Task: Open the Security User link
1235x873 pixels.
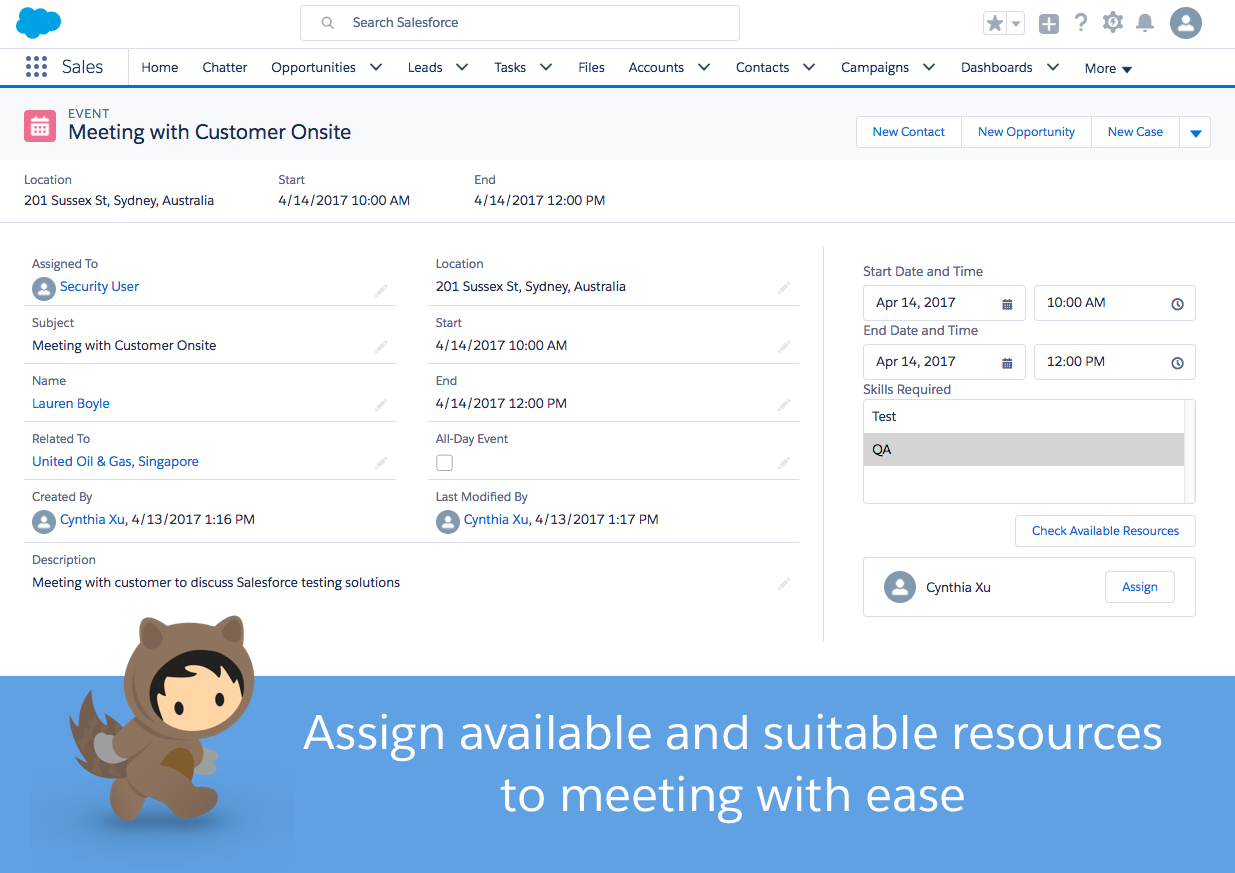Action: 99,287
